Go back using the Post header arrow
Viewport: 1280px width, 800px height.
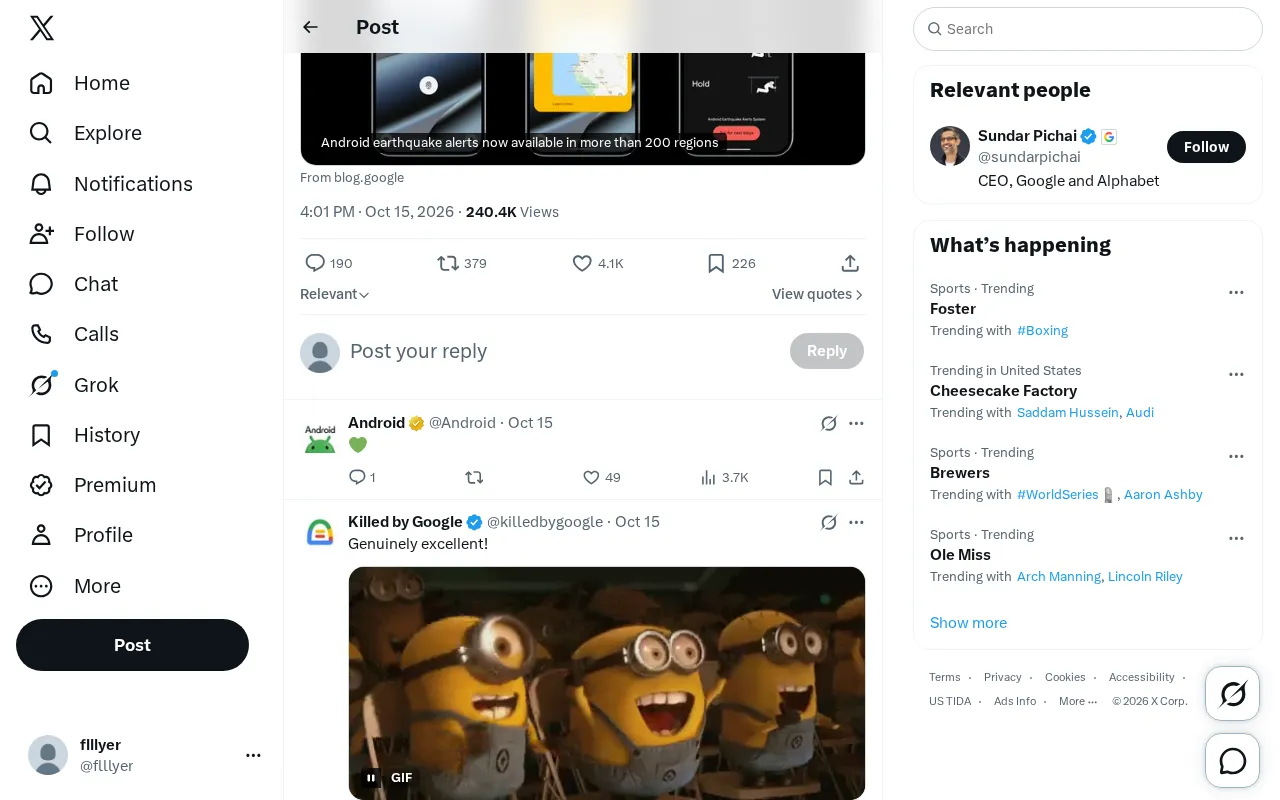point(310,27)
